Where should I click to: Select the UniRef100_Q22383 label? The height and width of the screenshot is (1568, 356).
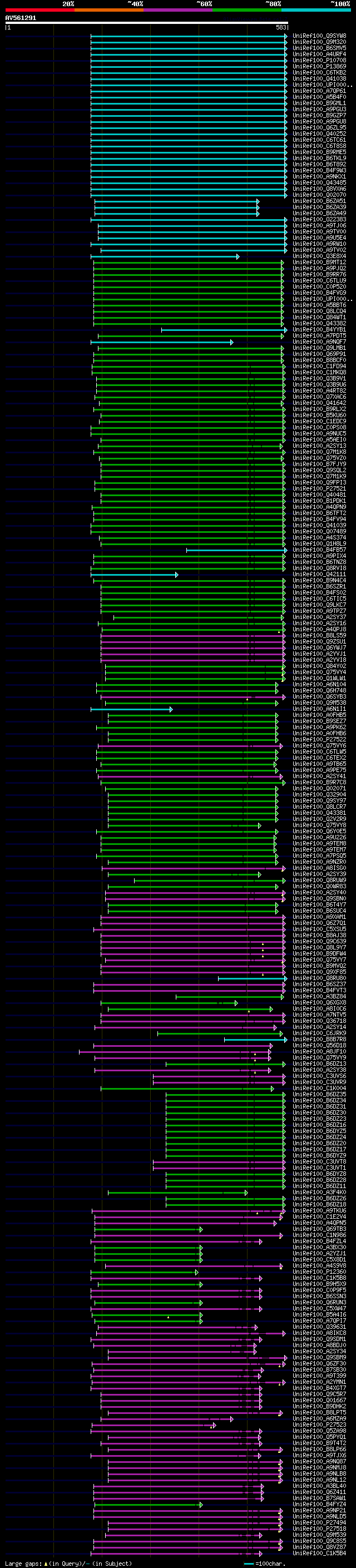[319, 219]
